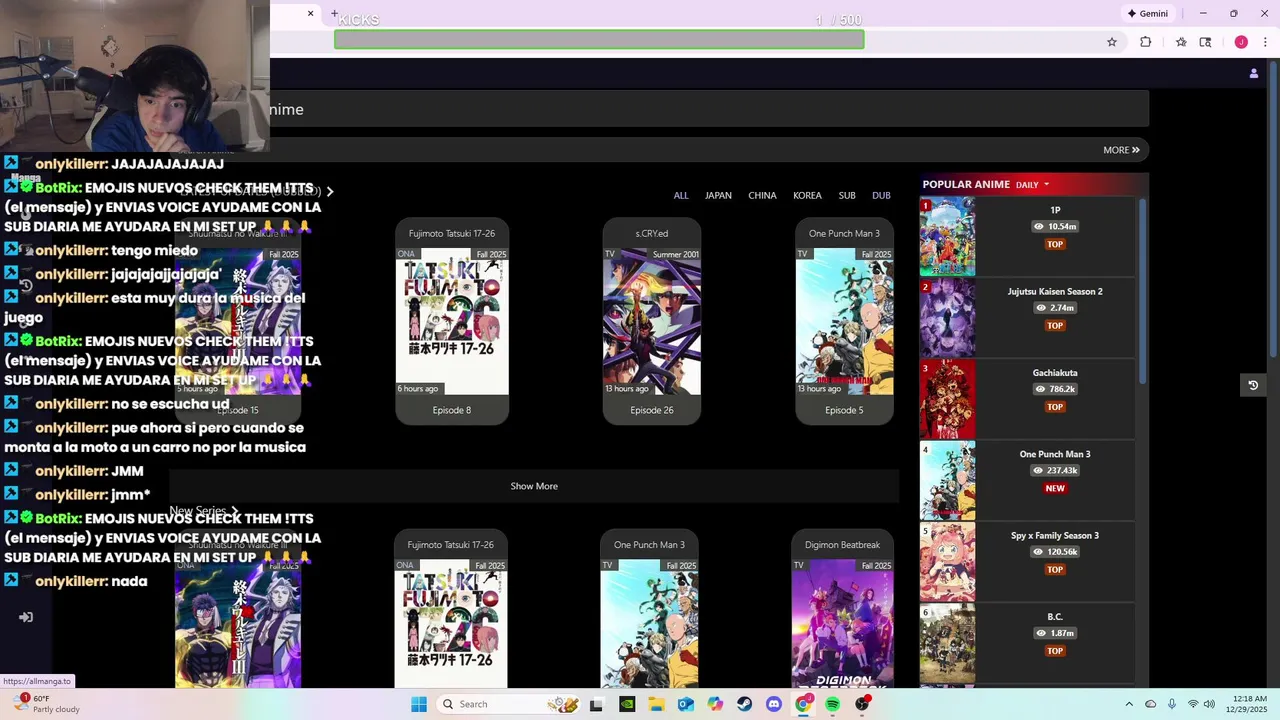This screenshot has height=720, width=1280.
Task: Open One Punch Man 3 Episode 5 thumbnail
Action: (x=844, y=321)
